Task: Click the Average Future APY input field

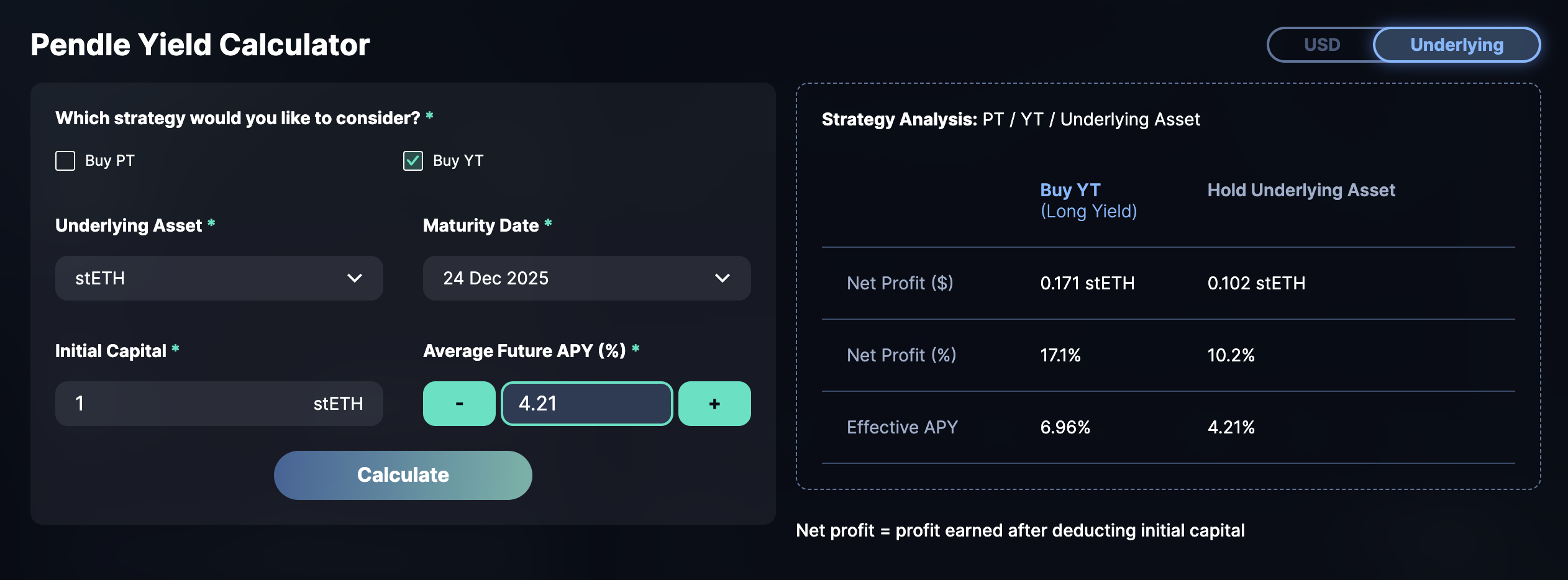Action: [x=586, y=404]
